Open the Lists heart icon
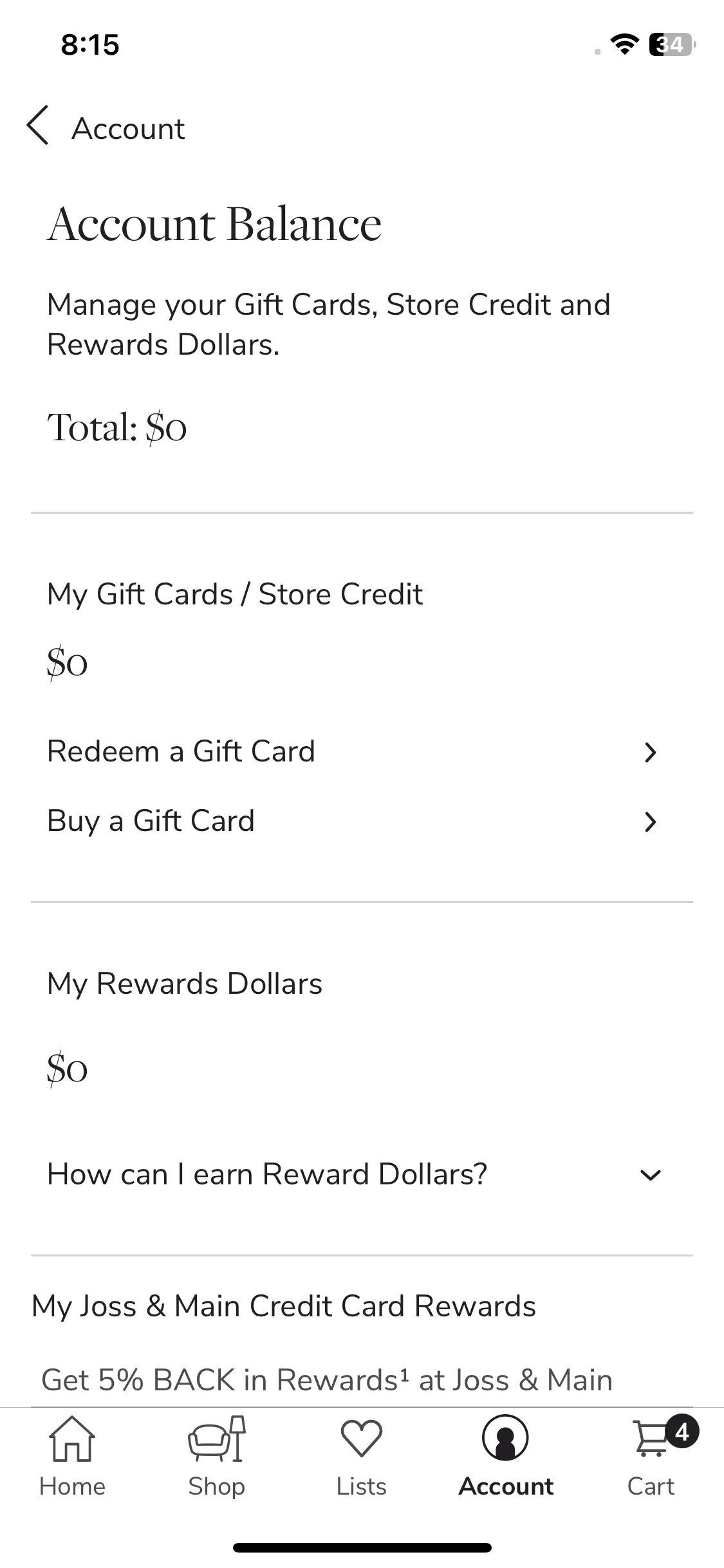This screenshot has height=1568, width=724. coord(361,1439)
